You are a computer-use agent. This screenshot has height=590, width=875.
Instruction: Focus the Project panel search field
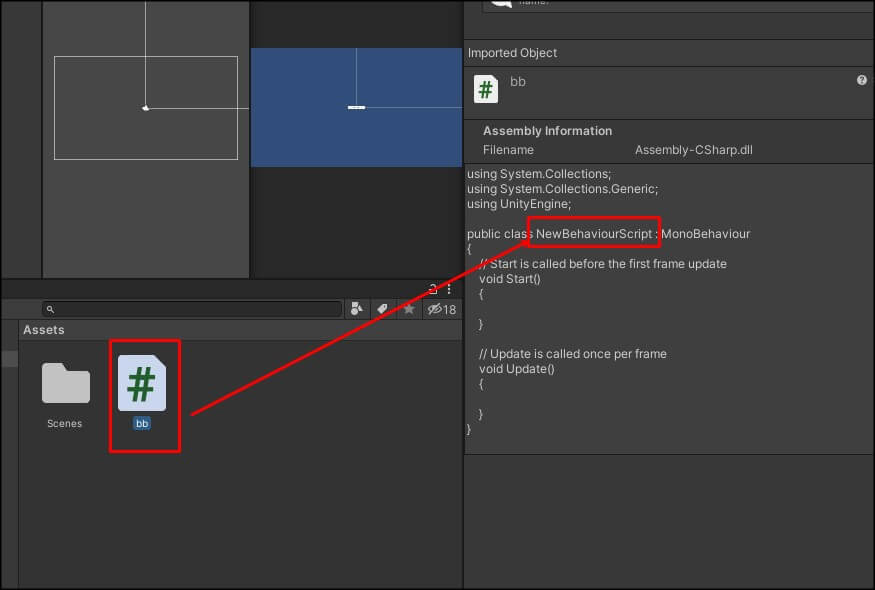pyautogui.click(x=191, y=309)
